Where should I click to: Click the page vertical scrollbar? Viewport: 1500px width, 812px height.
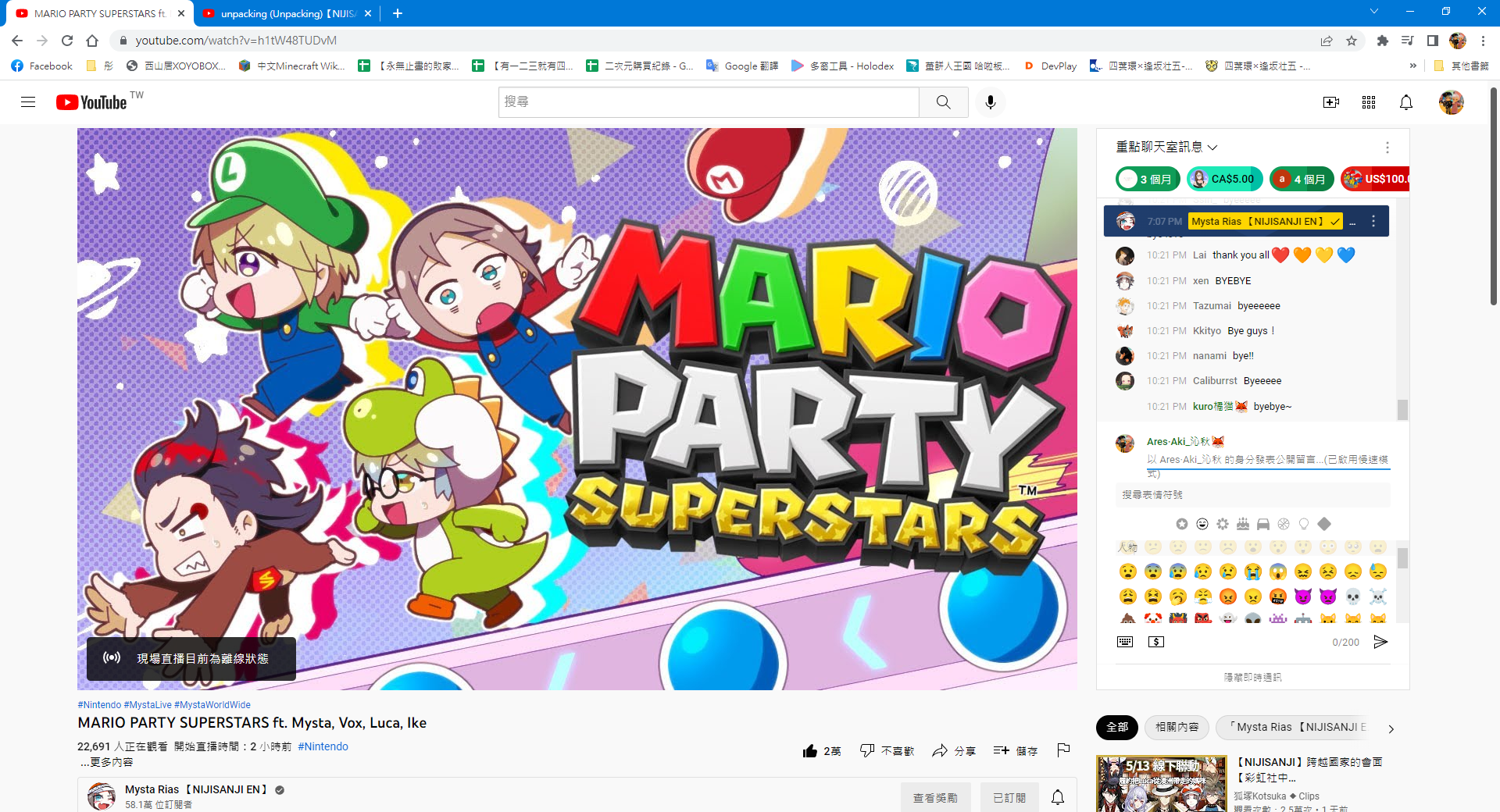1494,195
